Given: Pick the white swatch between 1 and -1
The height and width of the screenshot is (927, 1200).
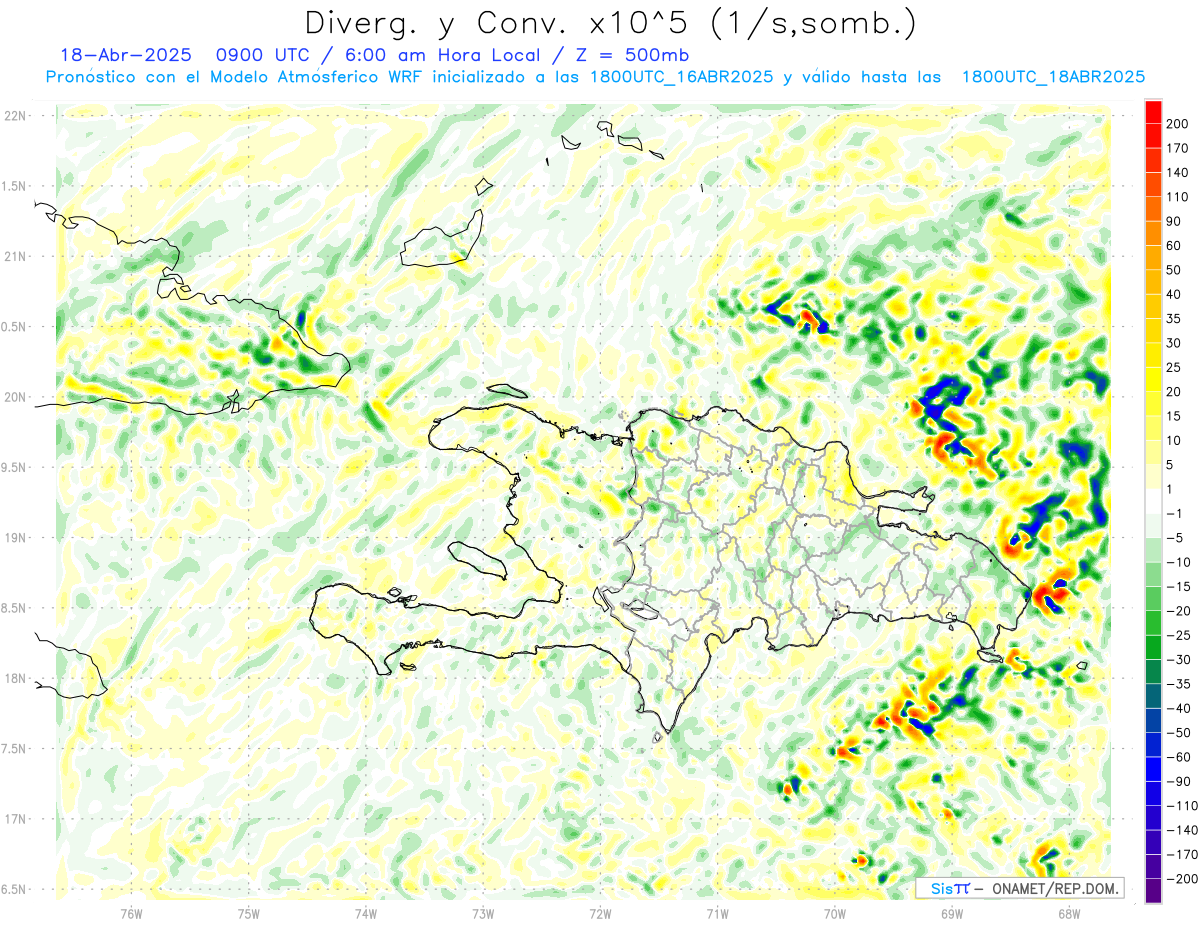Looking at the screenshot, I should pyautogui.click(x=1153, y=501).
